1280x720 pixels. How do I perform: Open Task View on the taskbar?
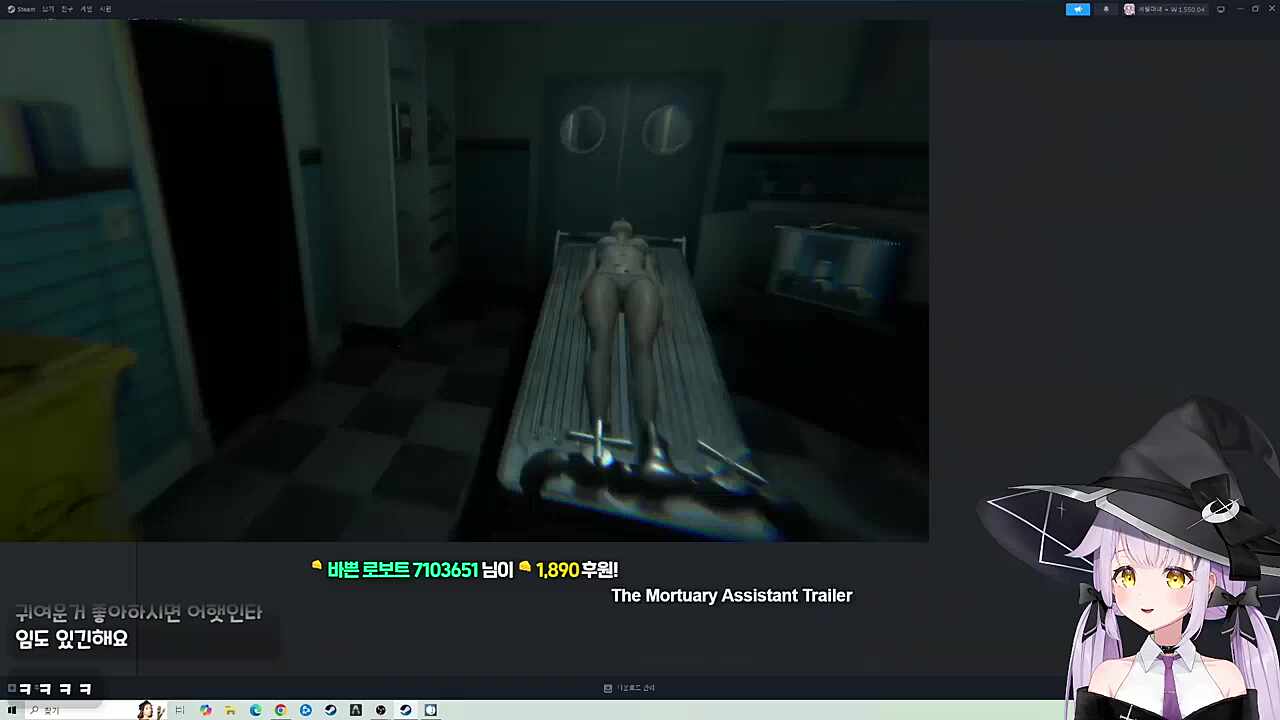click(x=180, y=710)
